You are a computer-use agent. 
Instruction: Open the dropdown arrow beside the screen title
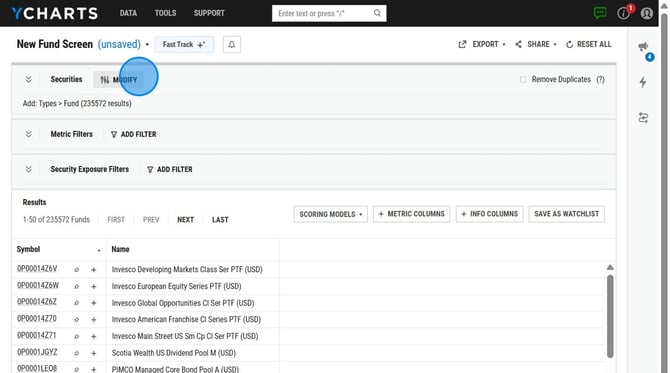147,44
